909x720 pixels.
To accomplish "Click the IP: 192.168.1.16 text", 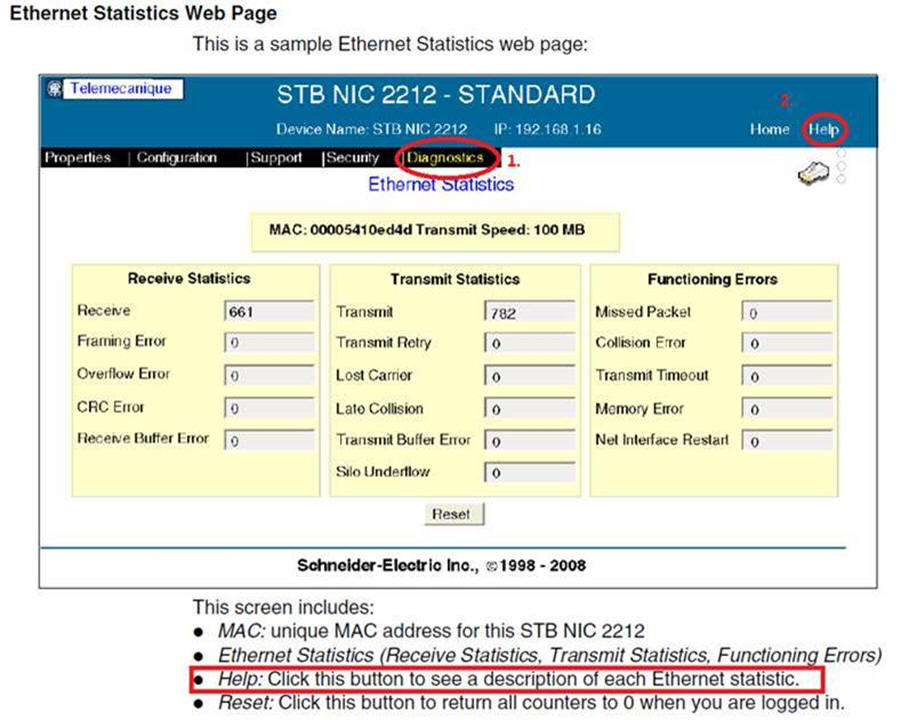I will point(548,129).
